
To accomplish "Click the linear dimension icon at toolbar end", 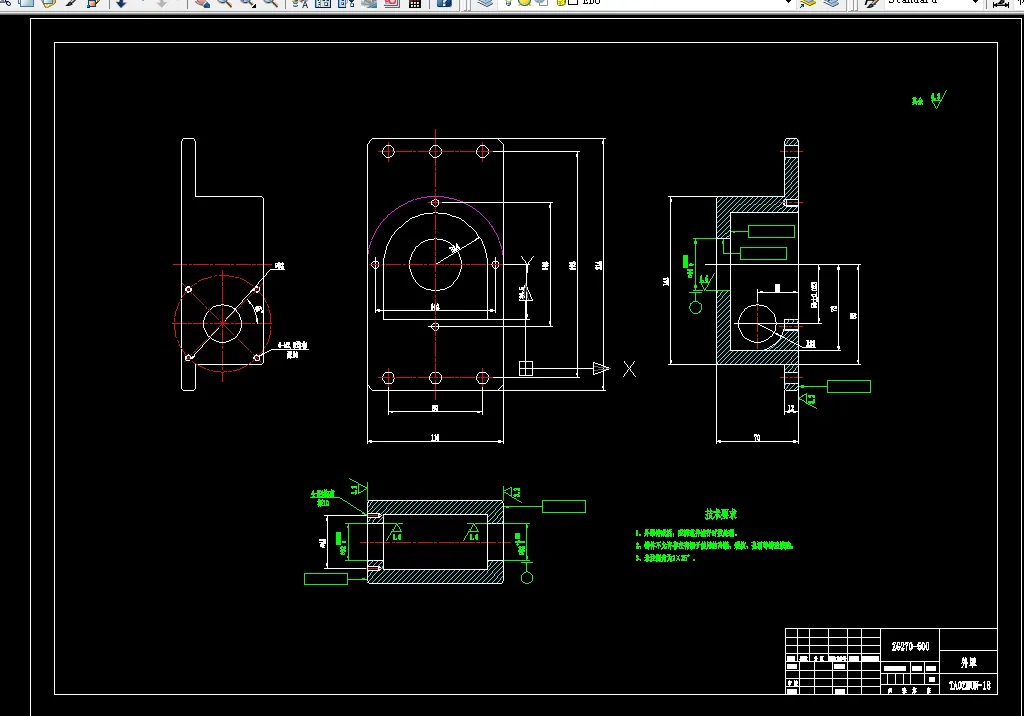I will click(x=1000, y=3).
